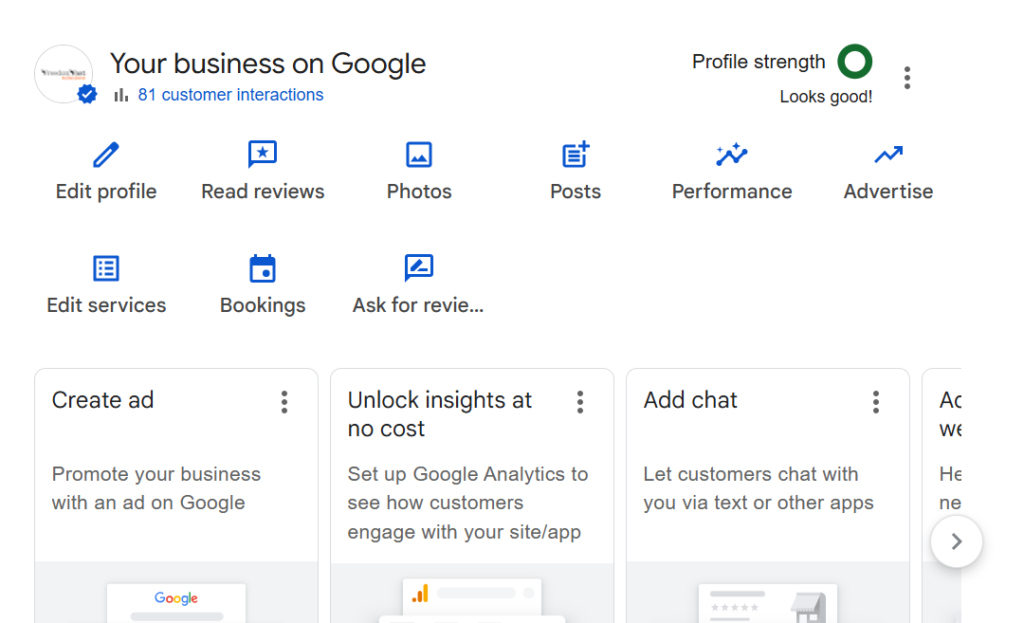Screen dimensions: 1024x623
Task: Click the Posts label
Action: [x=575, y=191]
